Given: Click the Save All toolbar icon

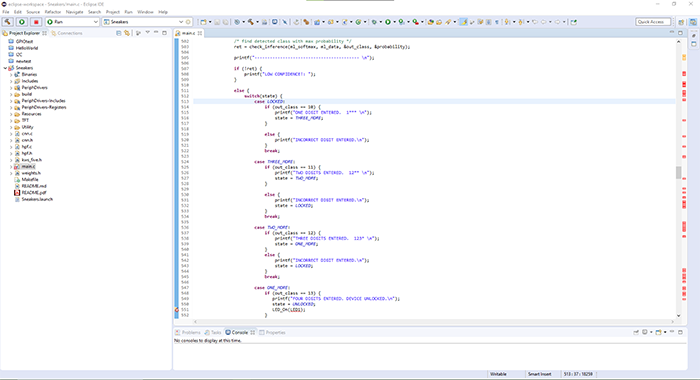Looking at the screenshot, I should [x=225, y=22].
